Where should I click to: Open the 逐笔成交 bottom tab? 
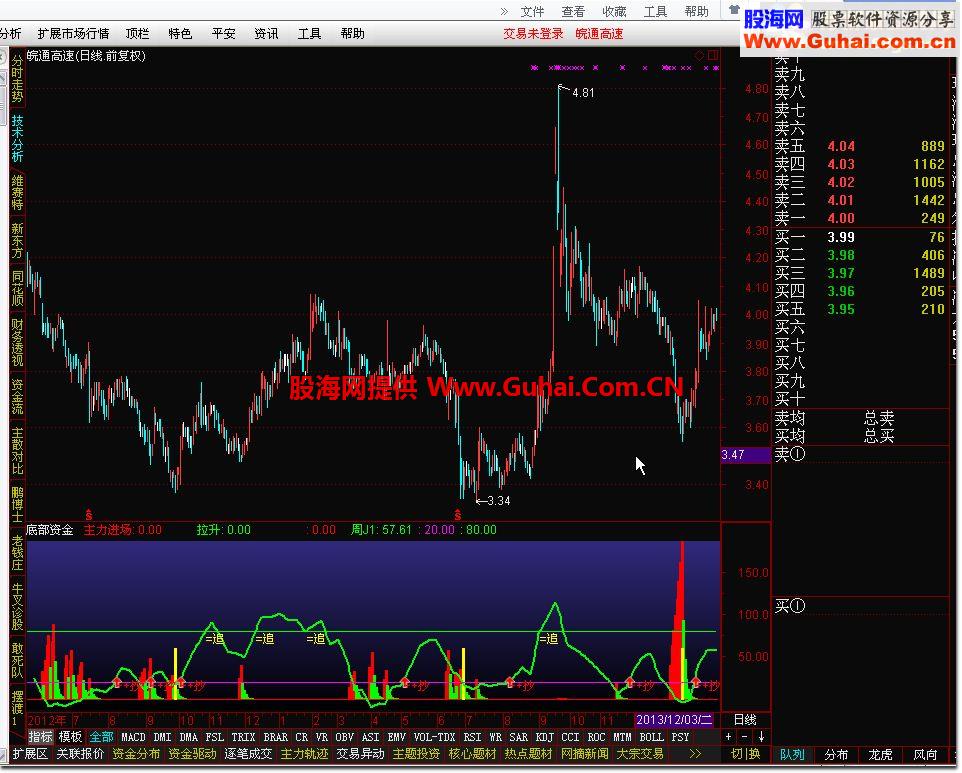tap(248, 753)
